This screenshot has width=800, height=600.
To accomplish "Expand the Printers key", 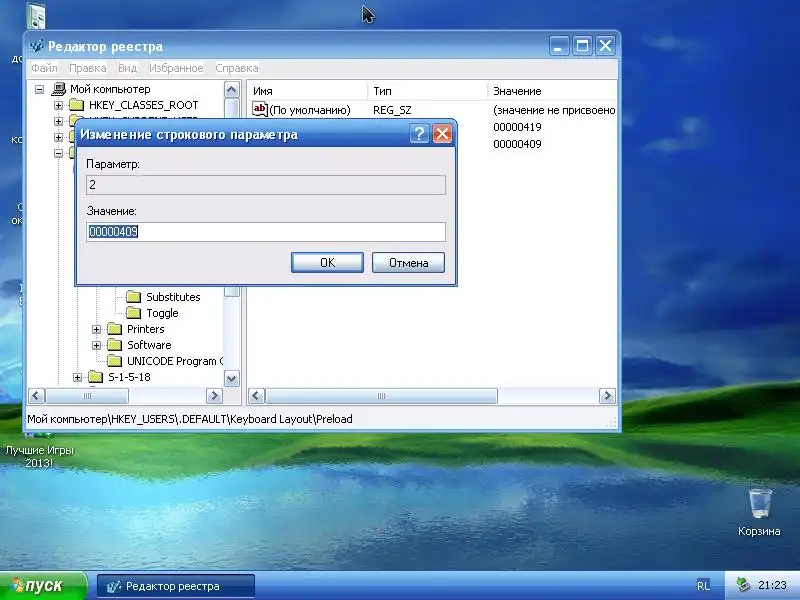I will pyautogui.click(x=96, y=329).
